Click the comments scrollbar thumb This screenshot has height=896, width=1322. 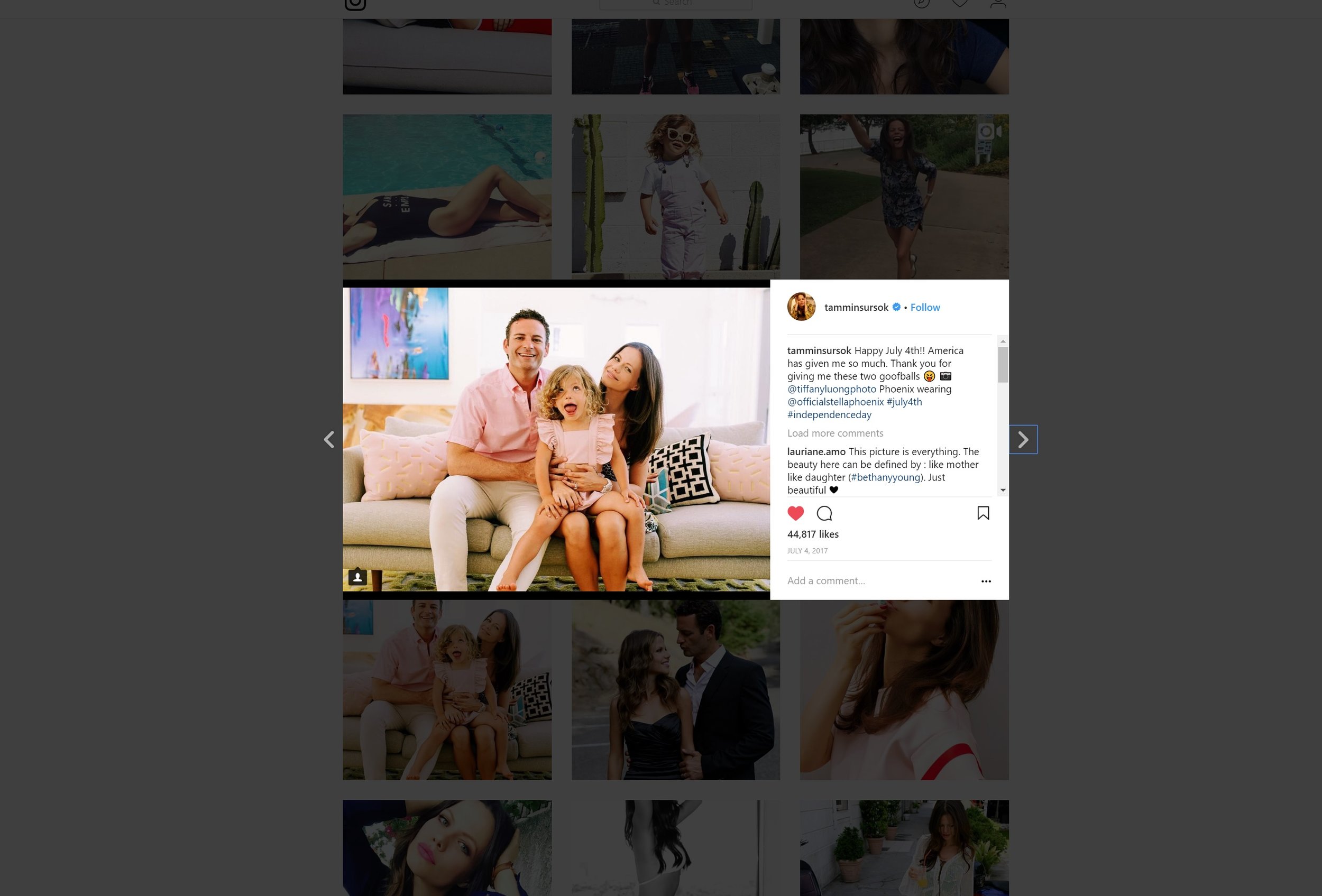1003,364
